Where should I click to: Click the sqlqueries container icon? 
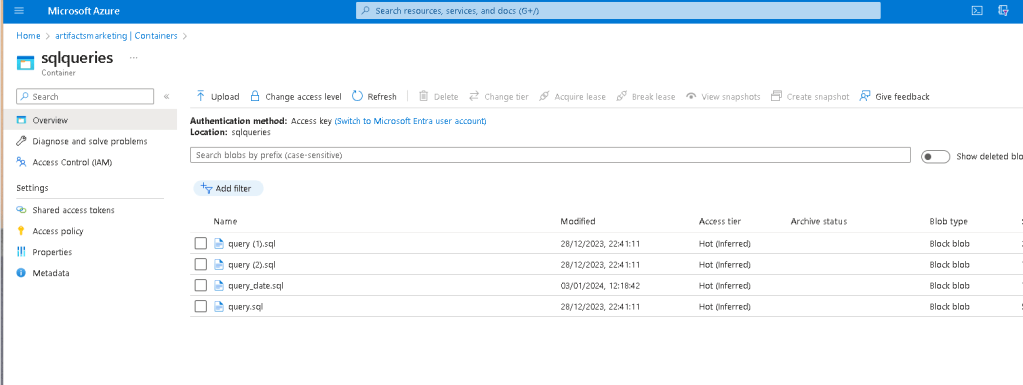[x=25, y=63]
